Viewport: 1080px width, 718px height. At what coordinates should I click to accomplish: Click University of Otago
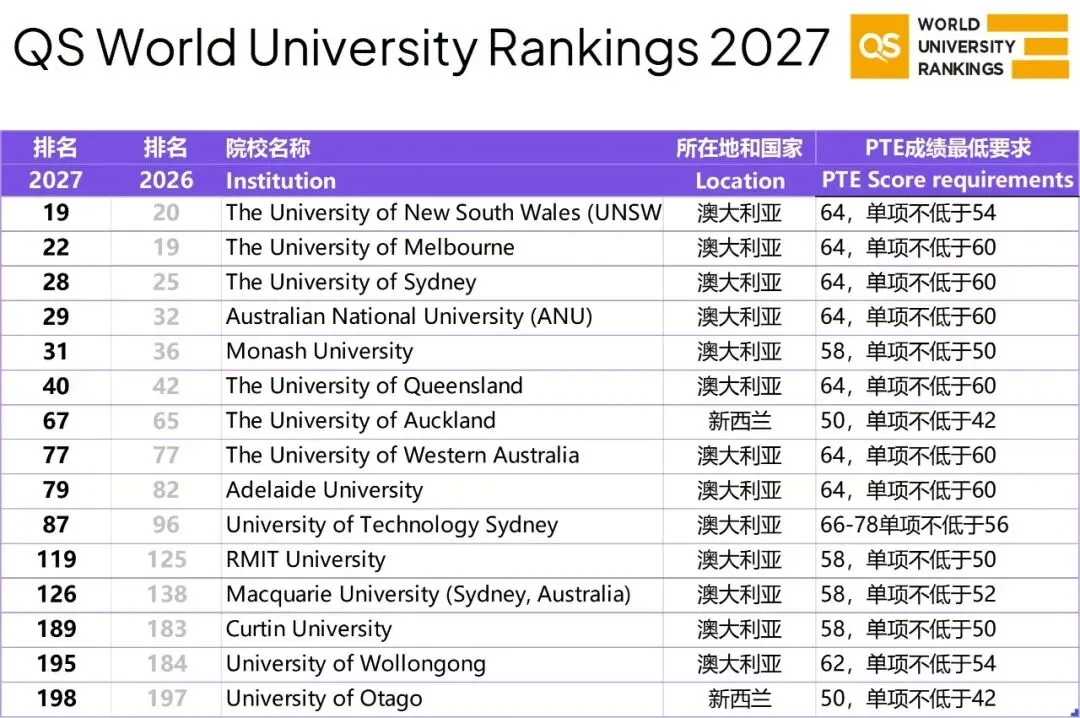(324, 698)
